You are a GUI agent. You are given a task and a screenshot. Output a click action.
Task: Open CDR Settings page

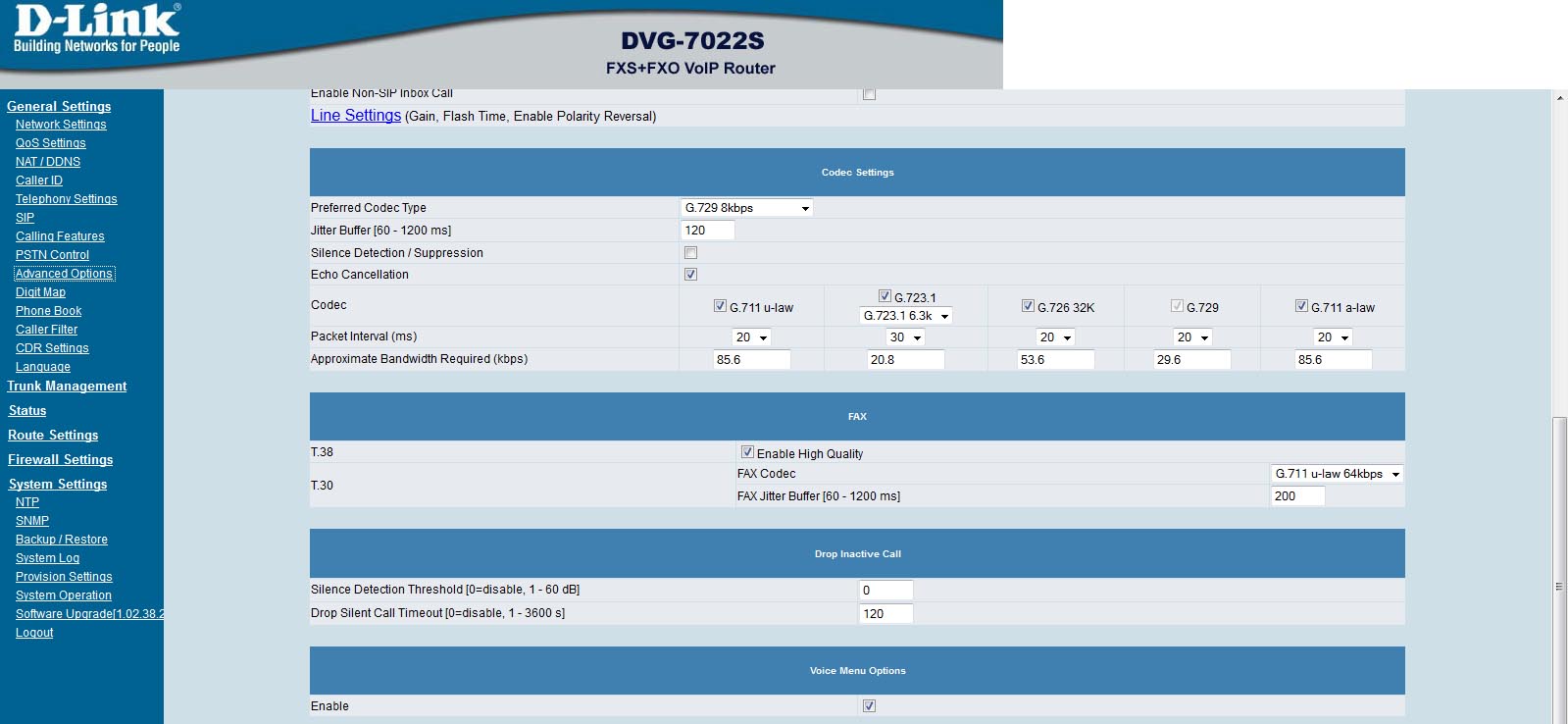(52, 348)
